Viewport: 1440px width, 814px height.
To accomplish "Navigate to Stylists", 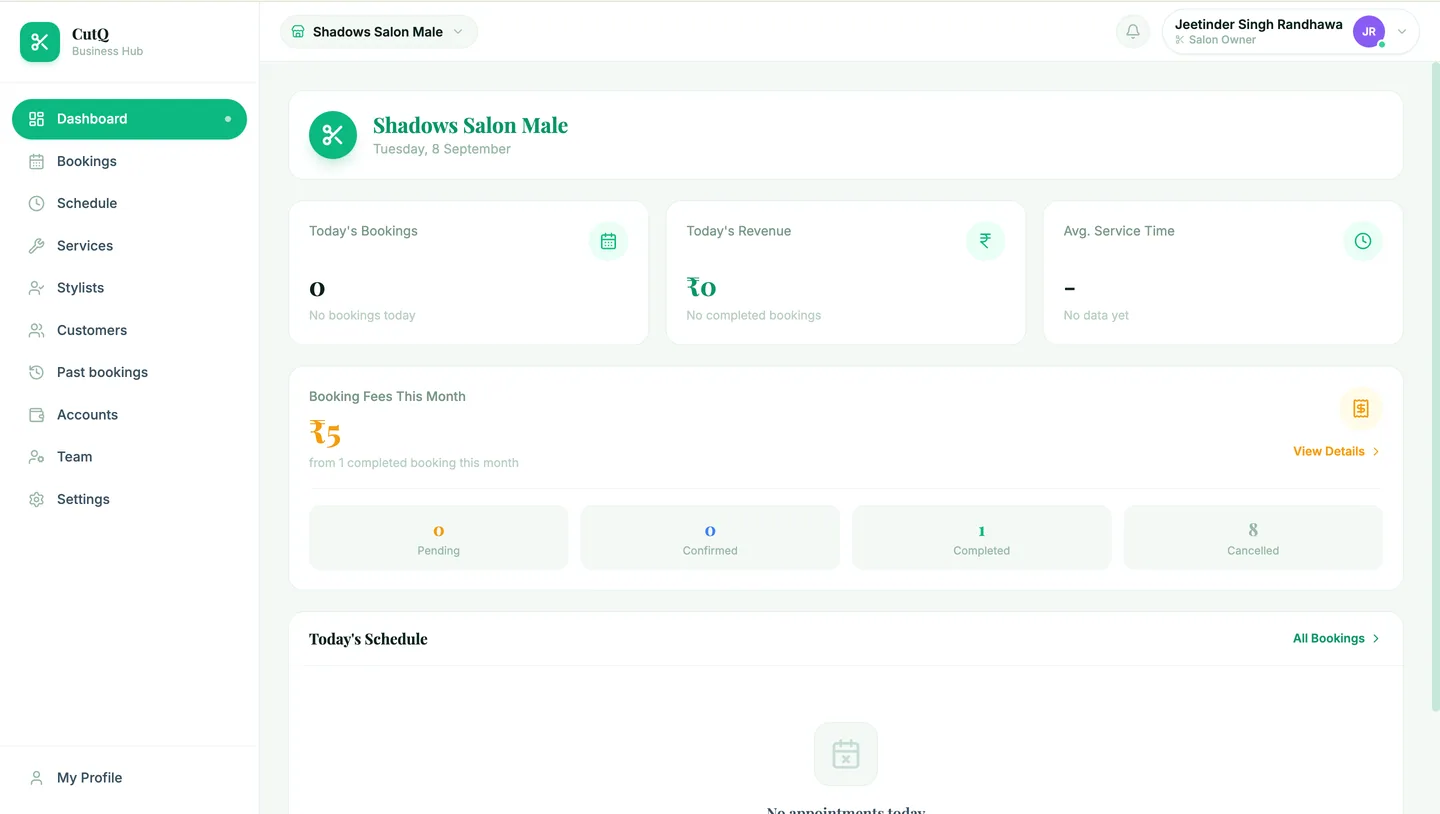I will [129, 288].
